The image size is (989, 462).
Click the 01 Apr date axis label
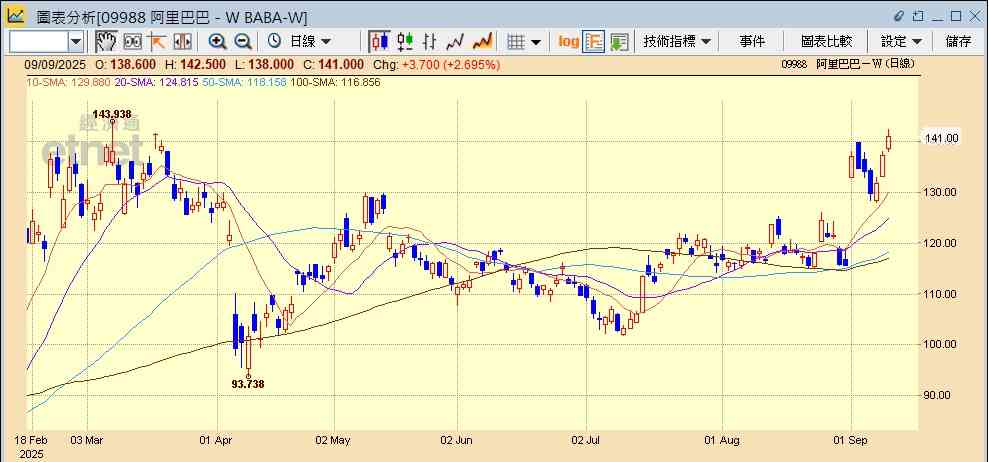pyautogui.click(x=217, y=440)
